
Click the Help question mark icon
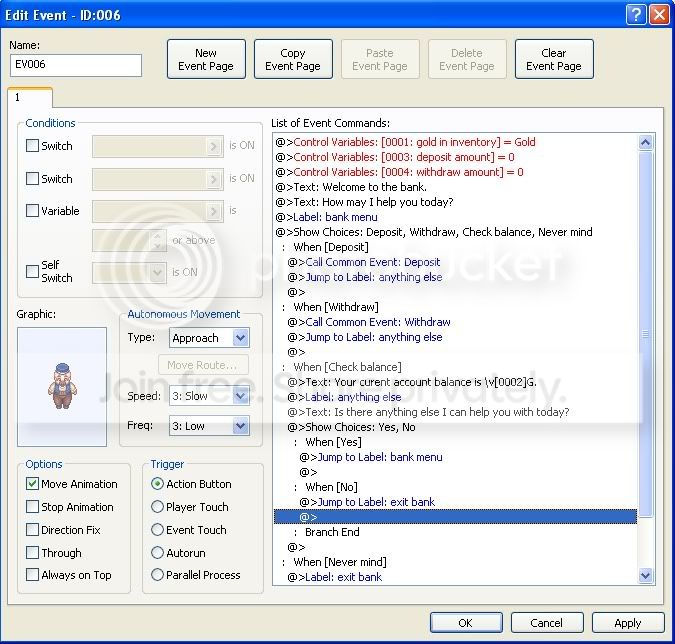pos(636,14)
